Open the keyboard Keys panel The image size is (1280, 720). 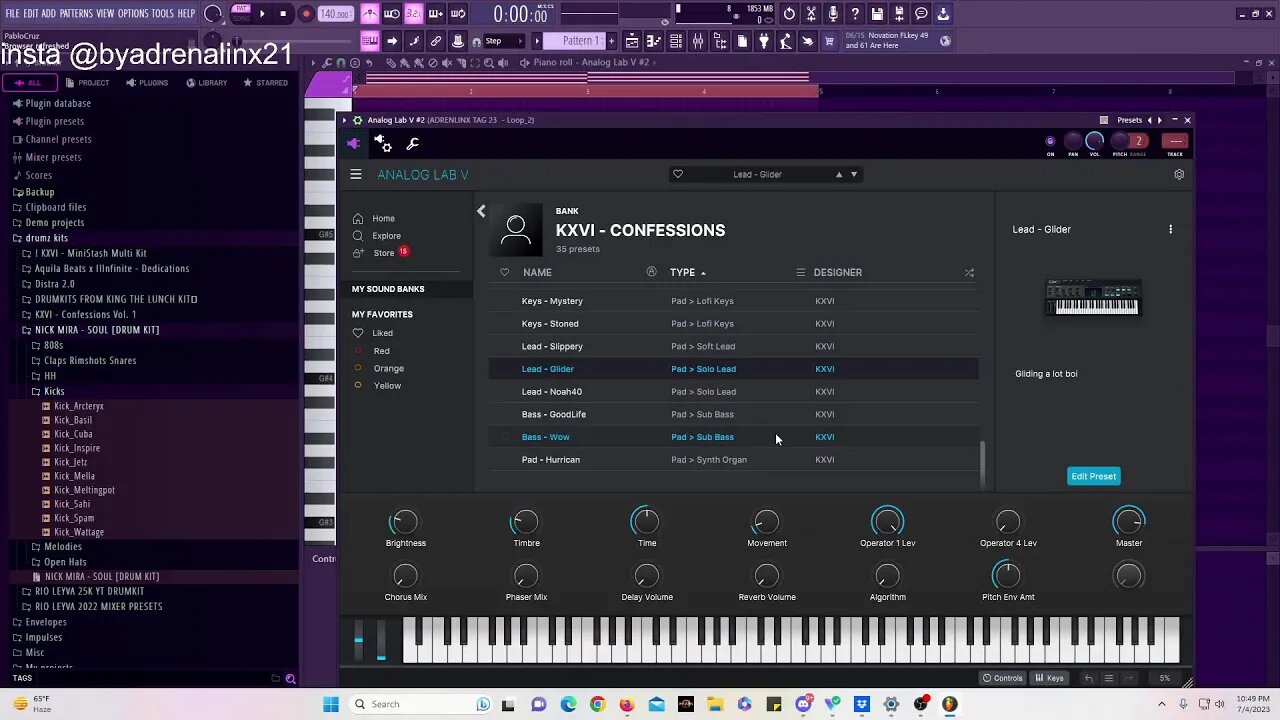(1049, 678)
